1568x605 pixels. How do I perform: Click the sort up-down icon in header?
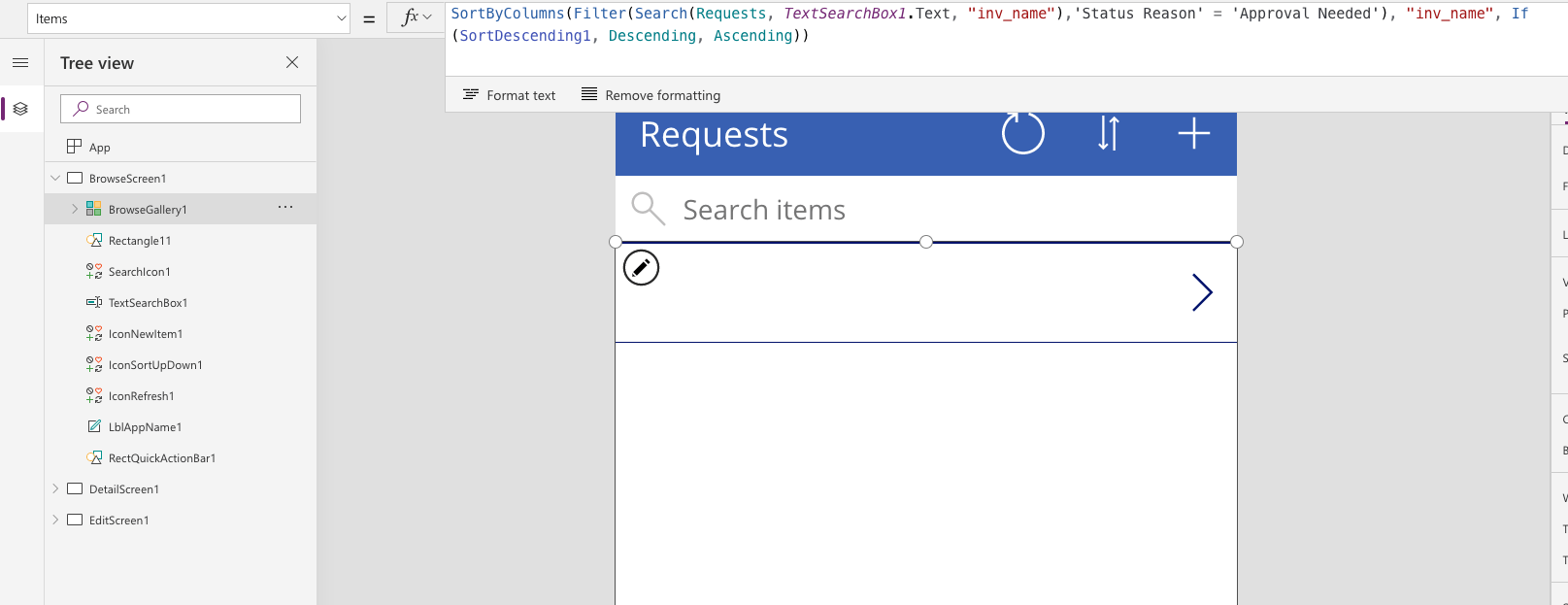1108,134
